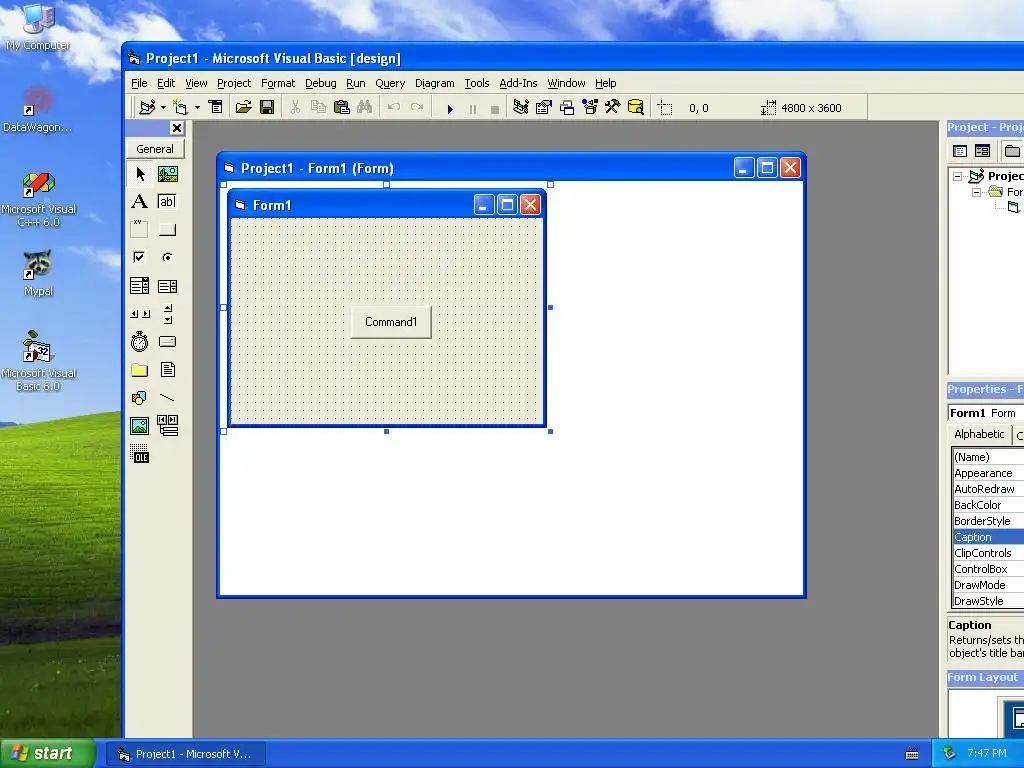Click the Command1 button on Form1
Screen dimensions: 1024x768
(x=391, y=322)
